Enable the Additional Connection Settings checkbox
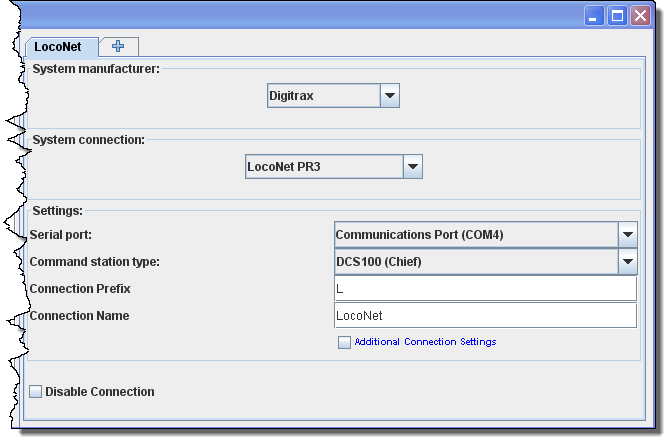 coord(345,342)
